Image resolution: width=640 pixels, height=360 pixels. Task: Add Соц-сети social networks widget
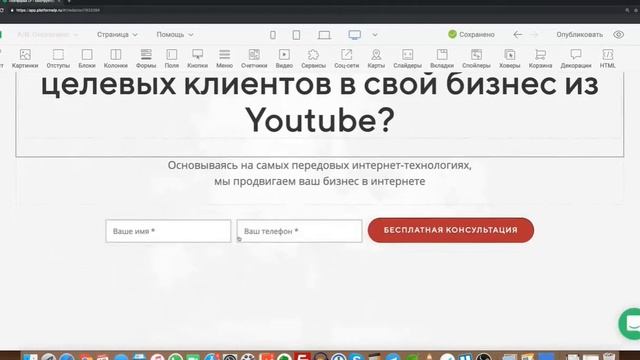(x=347, y=58)
